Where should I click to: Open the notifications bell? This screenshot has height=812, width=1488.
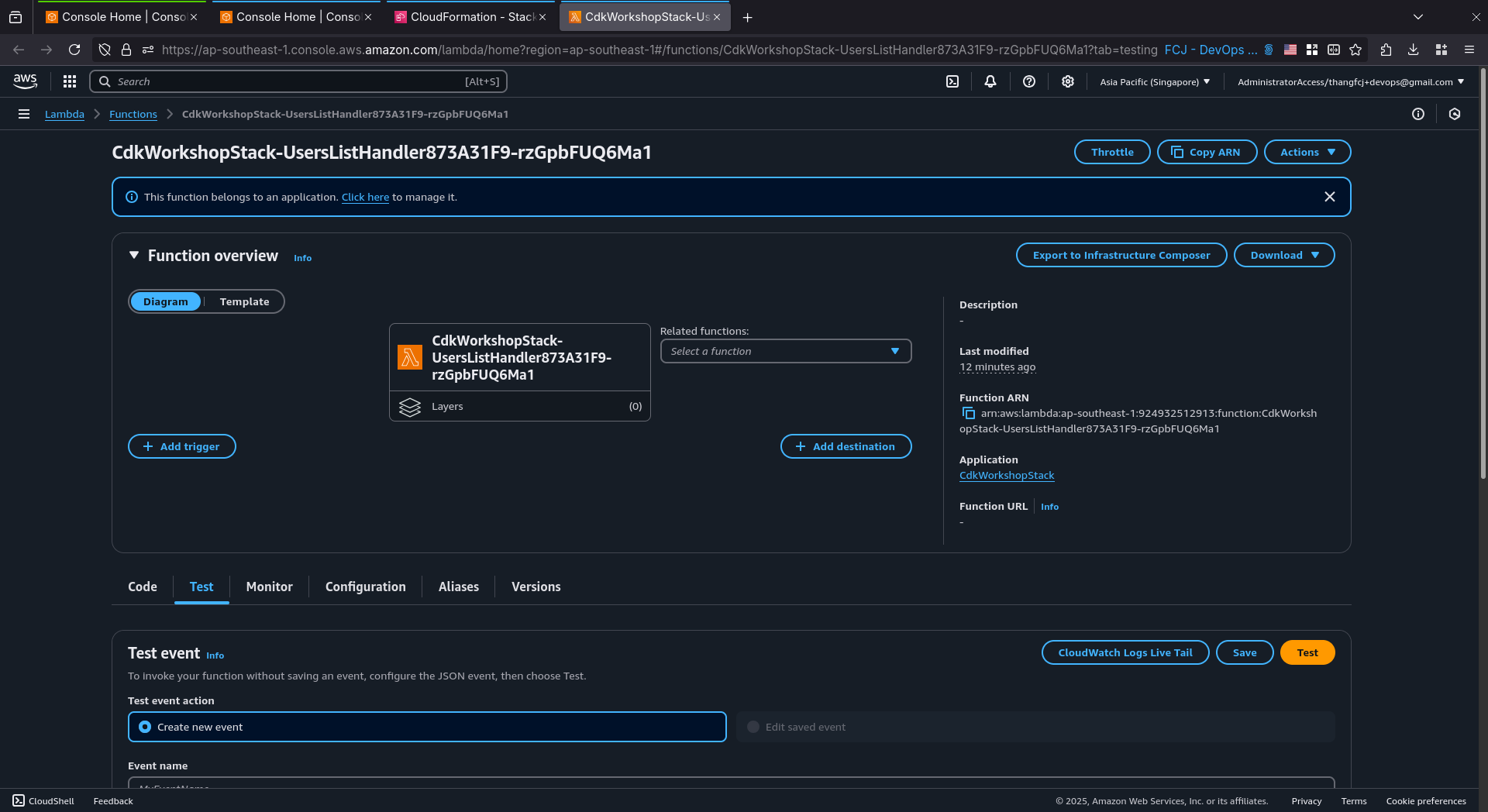click(x=990, y=81)
